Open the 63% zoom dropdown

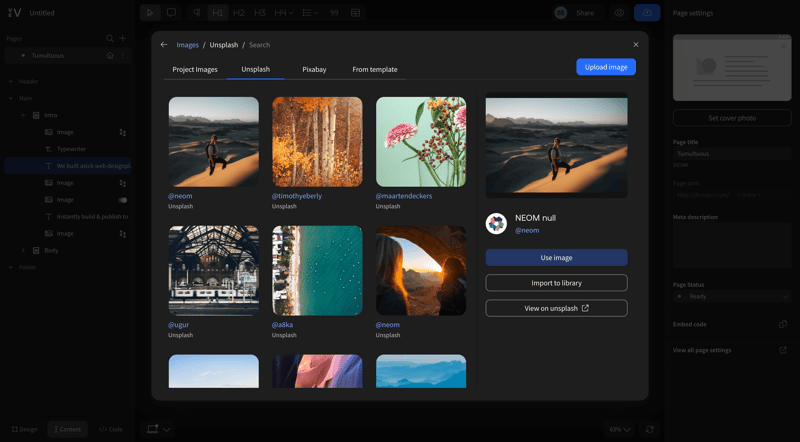coord(620,429)
